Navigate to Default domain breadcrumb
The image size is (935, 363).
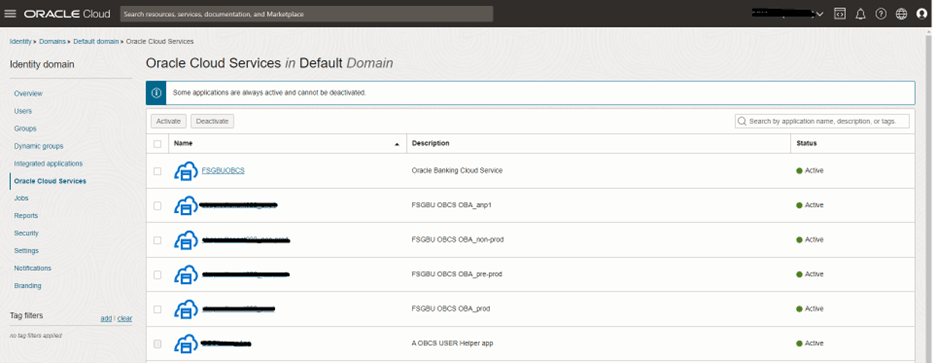point(96,42)
